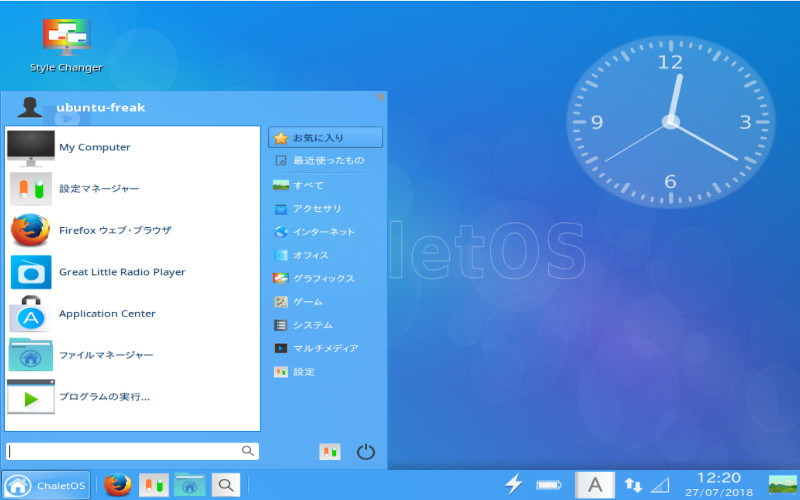Screen dimensions: 800x500
Task: Open the ゲーム category
Action: point(326,302)
